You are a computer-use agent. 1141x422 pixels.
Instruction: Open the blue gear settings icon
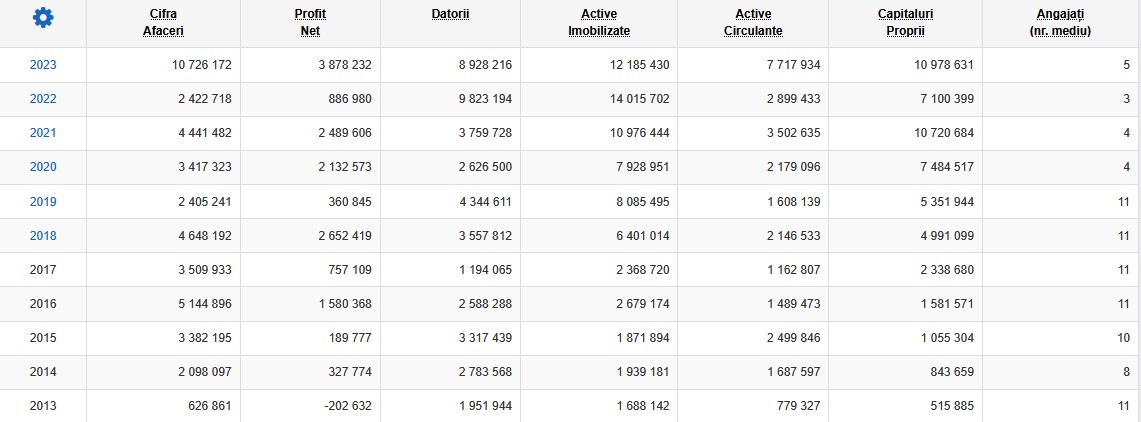pyautogui.click(x=43, y=17)
